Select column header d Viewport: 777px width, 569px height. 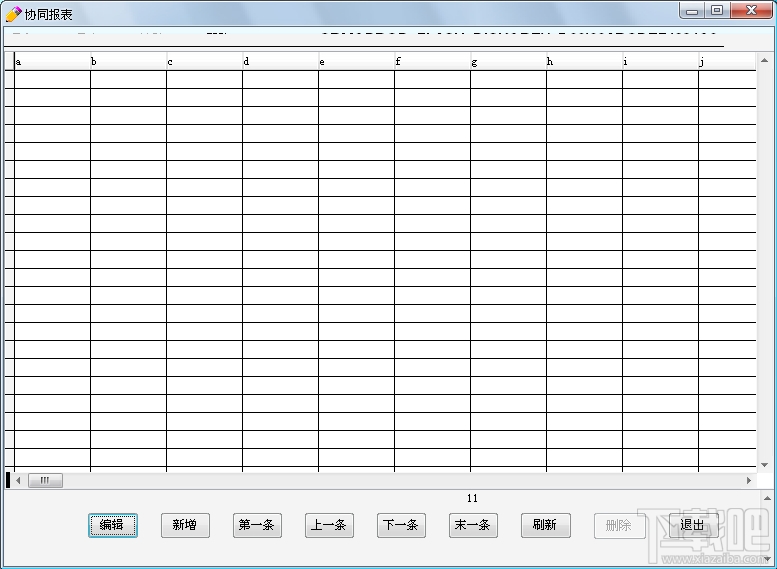tap(280, 61)
